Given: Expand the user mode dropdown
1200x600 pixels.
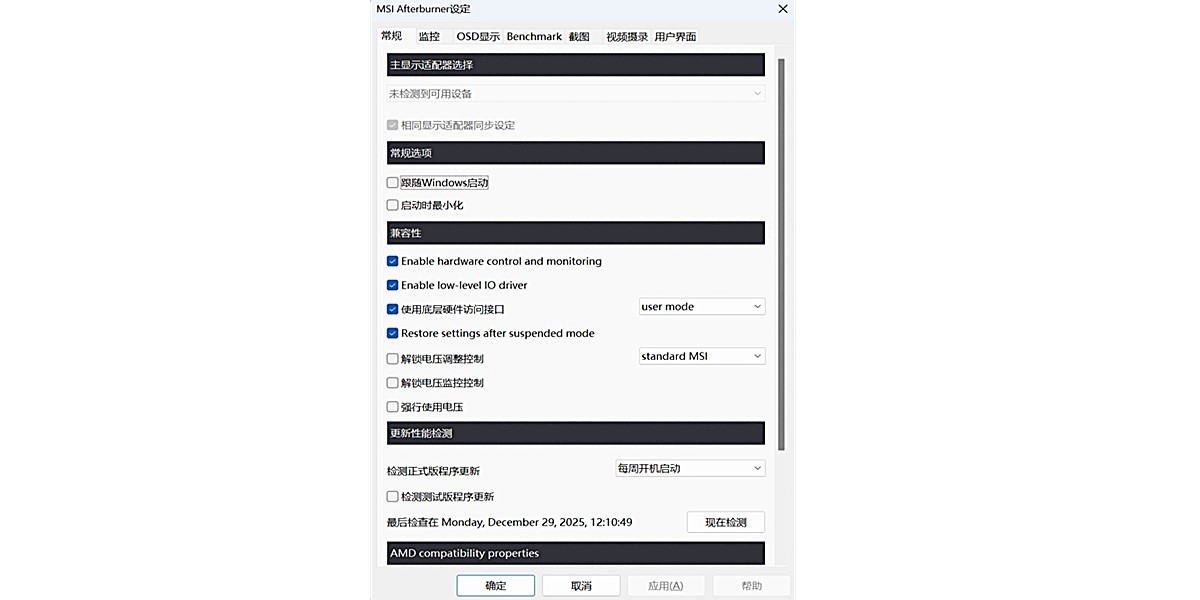Looking at the screenshot, I should 702,307.
